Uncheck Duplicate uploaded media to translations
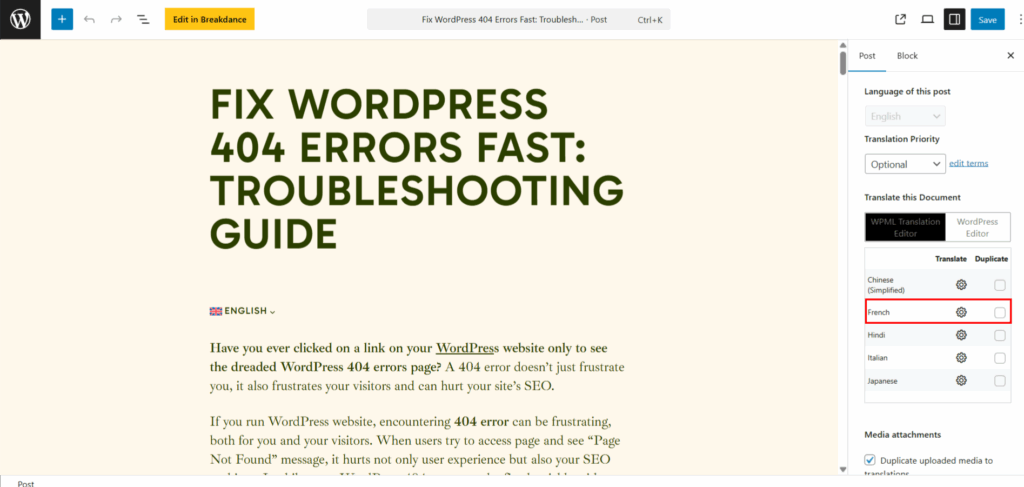 tap(870, 461)
